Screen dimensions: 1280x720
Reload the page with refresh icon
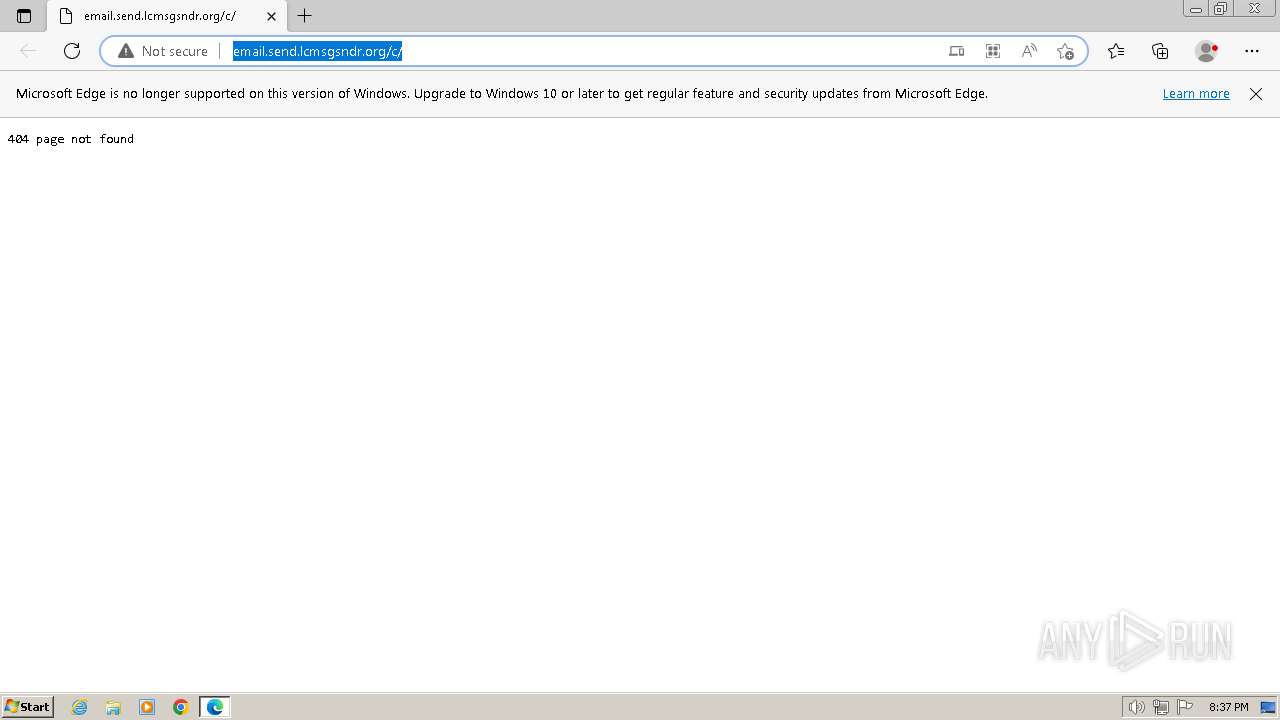point(72,51)
